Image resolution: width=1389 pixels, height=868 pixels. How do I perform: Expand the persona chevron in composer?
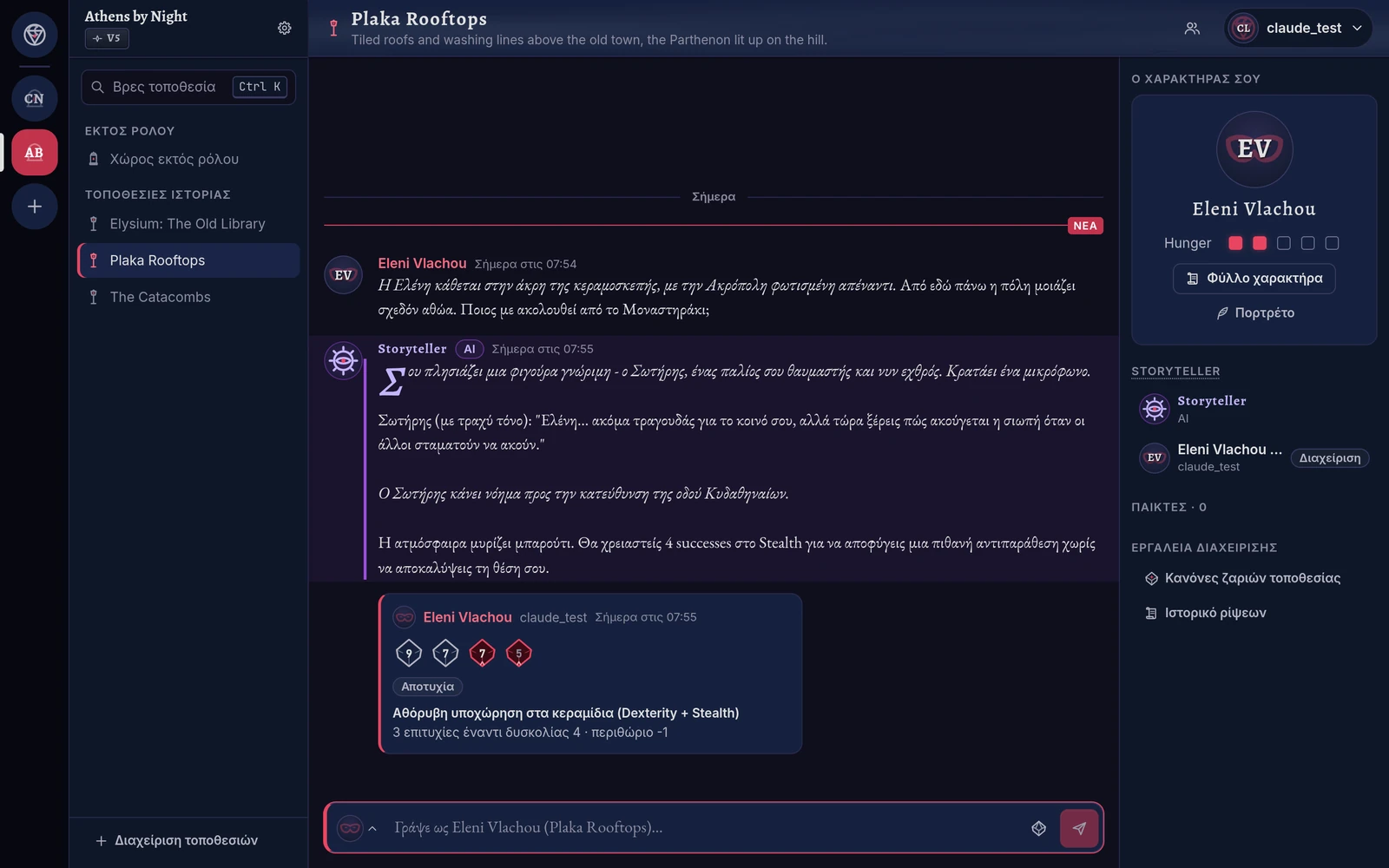(x=372, y=828)
